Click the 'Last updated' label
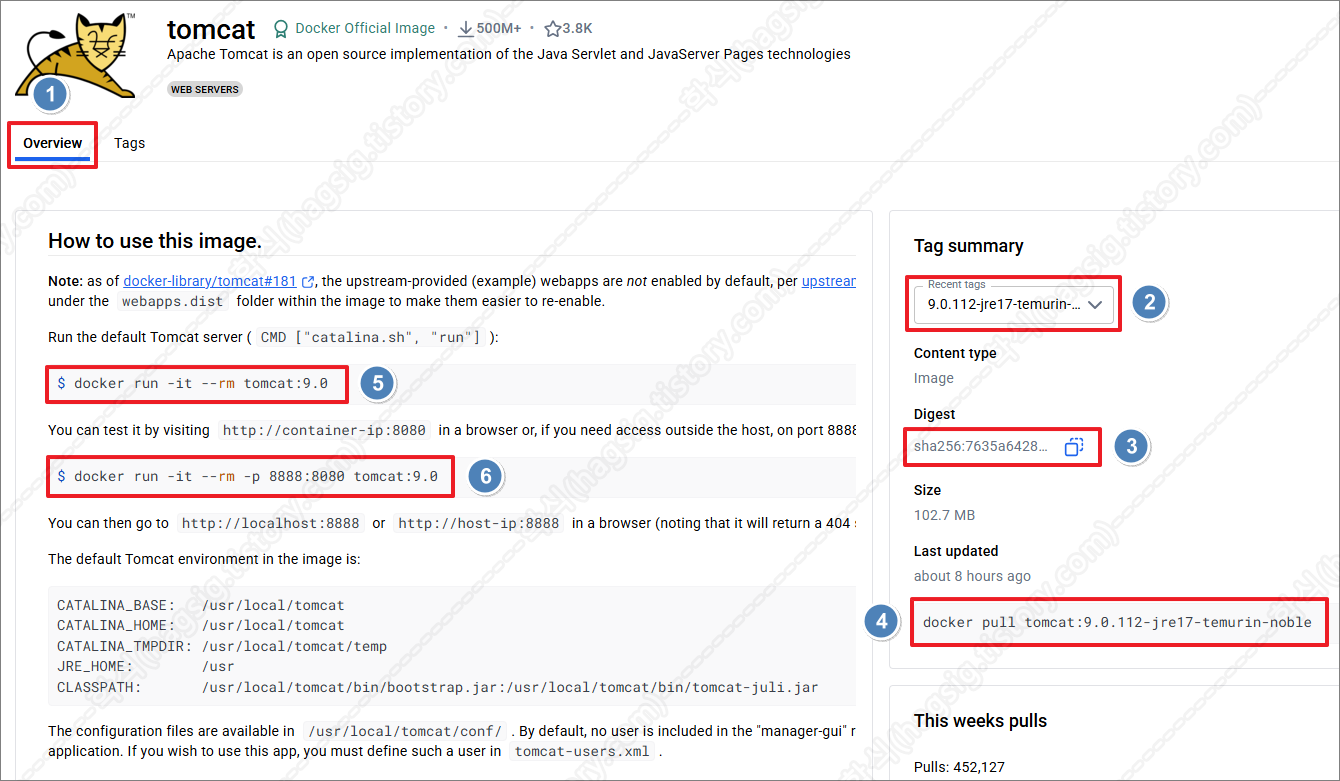 click(956, 551)
